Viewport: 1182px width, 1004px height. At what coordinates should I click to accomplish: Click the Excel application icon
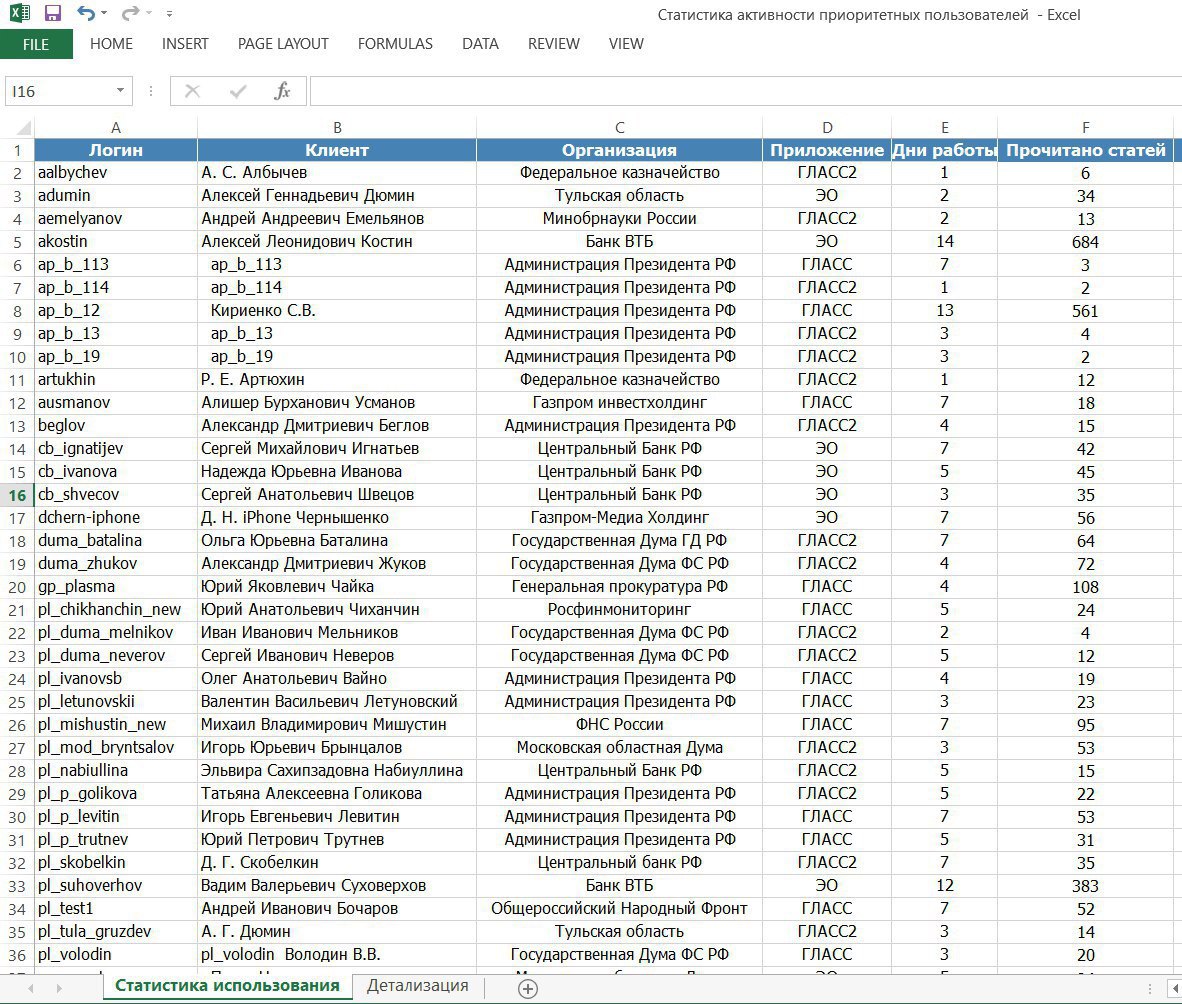pos(20,13)
